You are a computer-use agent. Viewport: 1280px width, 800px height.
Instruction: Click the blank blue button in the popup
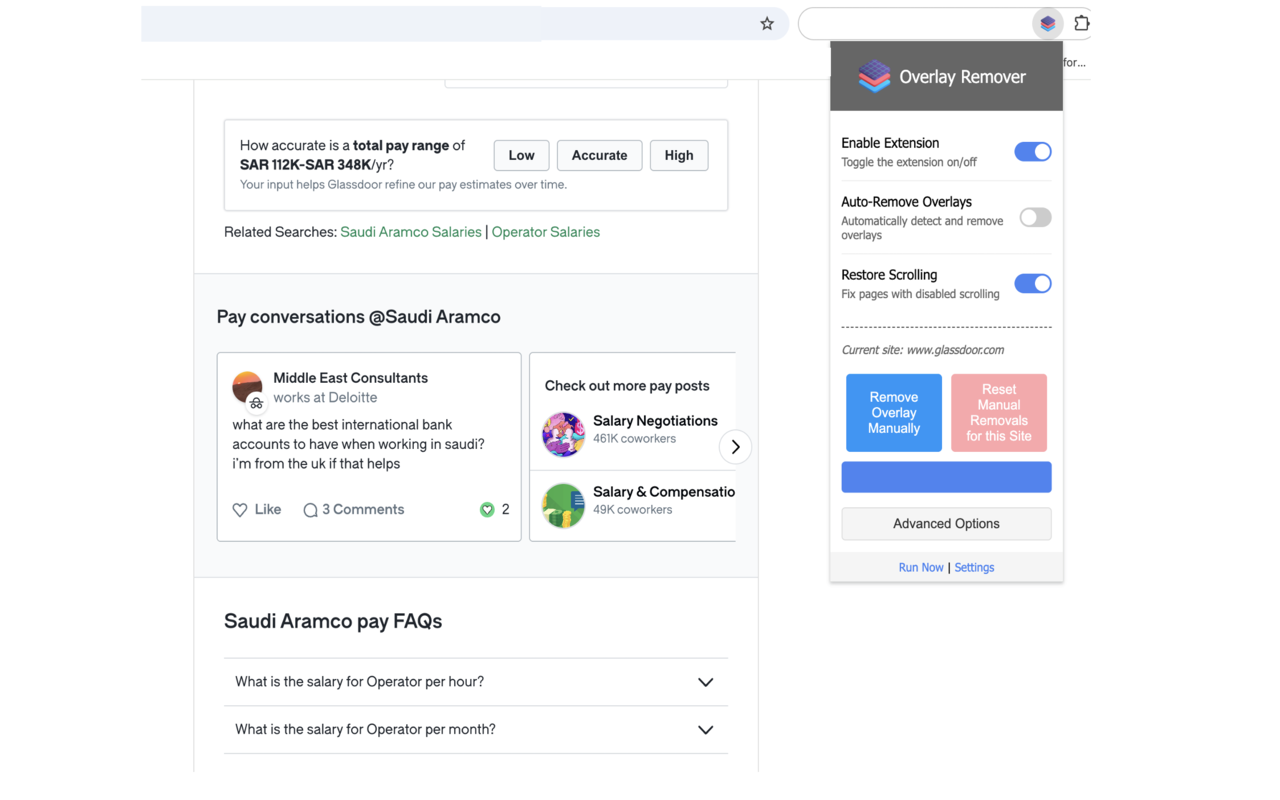[x=946, y=477]
